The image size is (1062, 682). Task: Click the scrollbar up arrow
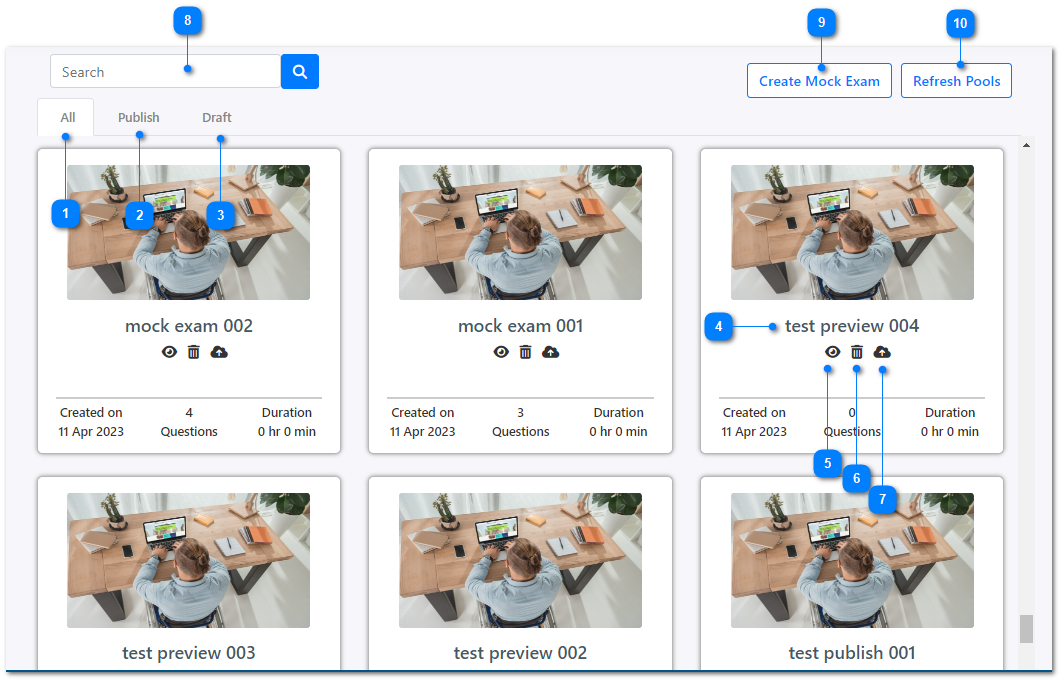(1025, 145)
